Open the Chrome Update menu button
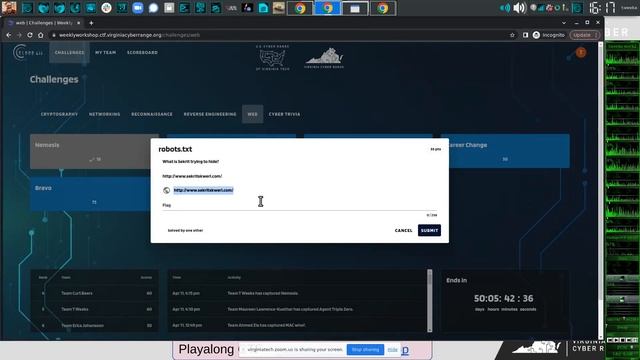Viewport: 640px width, 360px height. tap(584, 35)
